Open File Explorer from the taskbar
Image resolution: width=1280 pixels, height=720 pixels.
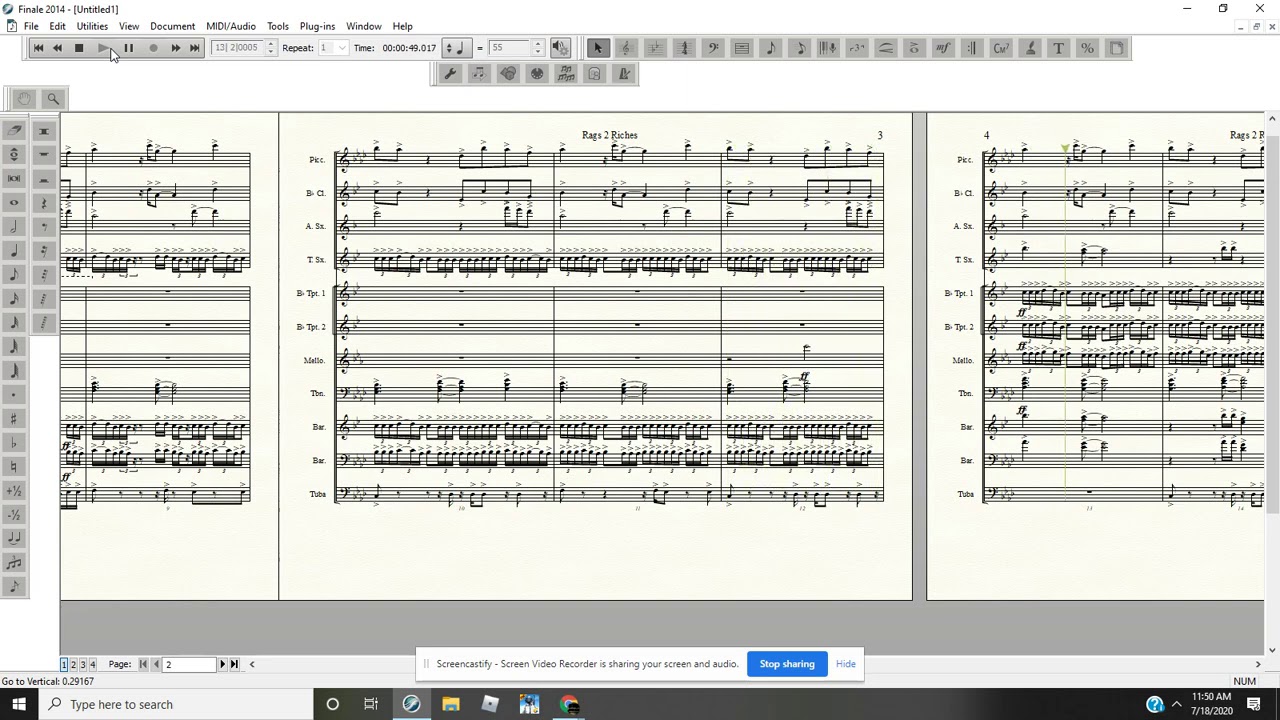450,704
